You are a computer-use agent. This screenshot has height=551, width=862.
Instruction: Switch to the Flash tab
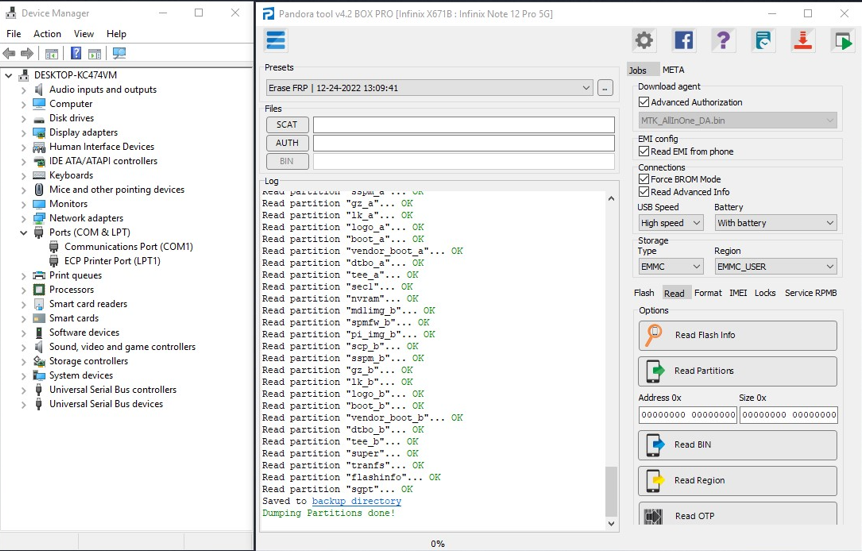(644, 293)
